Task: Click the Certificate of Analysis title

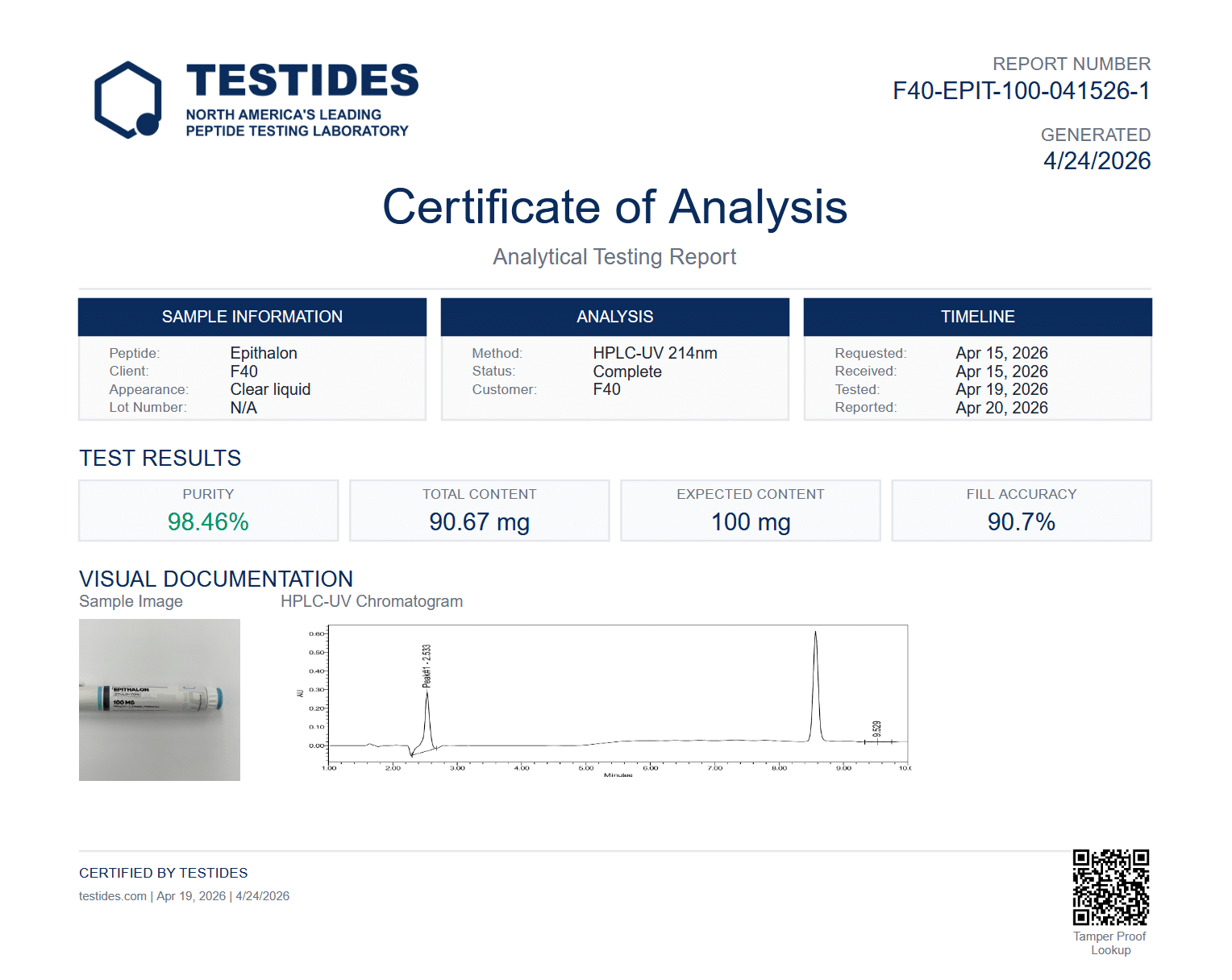Action: click(x=614, y=207)
